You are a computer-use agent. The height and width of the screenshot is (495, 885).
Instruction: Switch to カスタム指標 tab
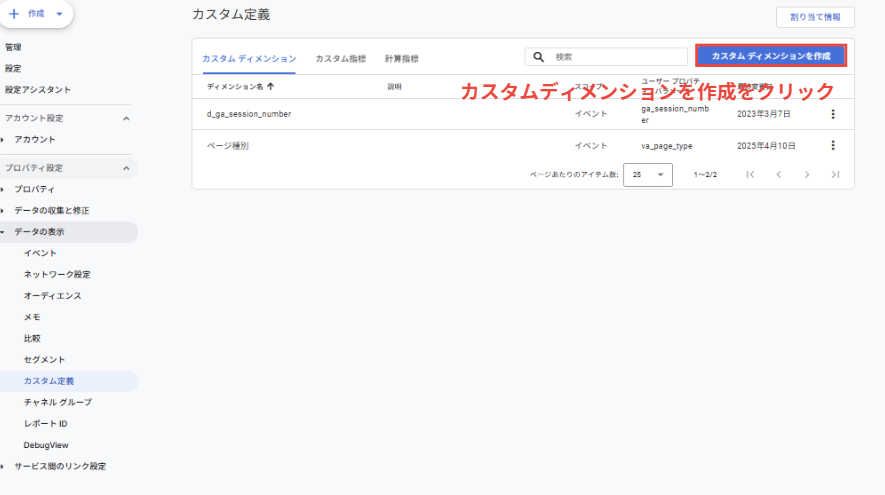340,59
